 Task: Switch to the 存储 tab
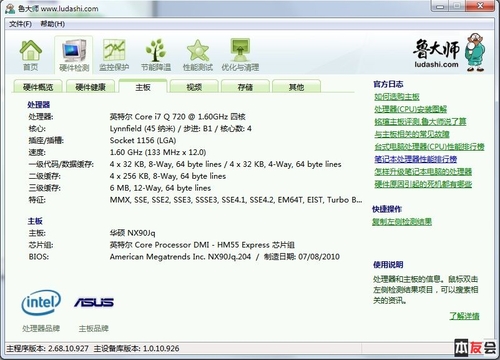[x=245, y=87]
